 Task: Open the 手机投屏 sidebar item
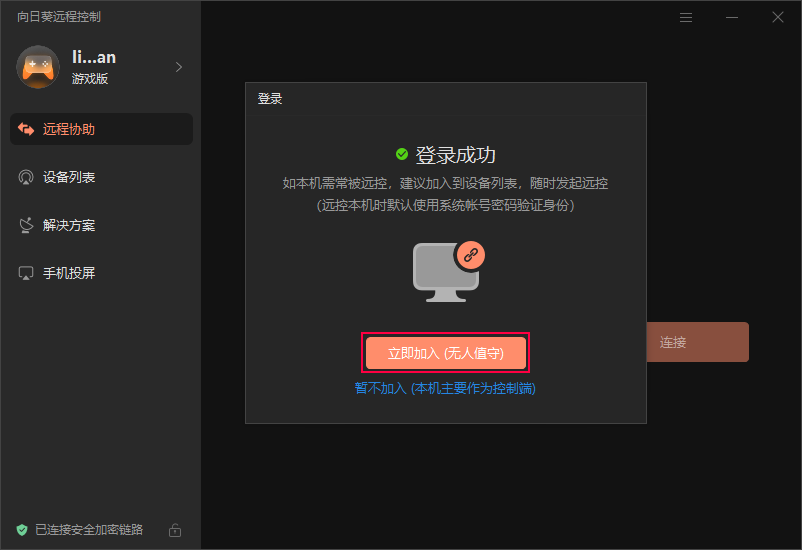pyautogui.click(x=101, y=273)
